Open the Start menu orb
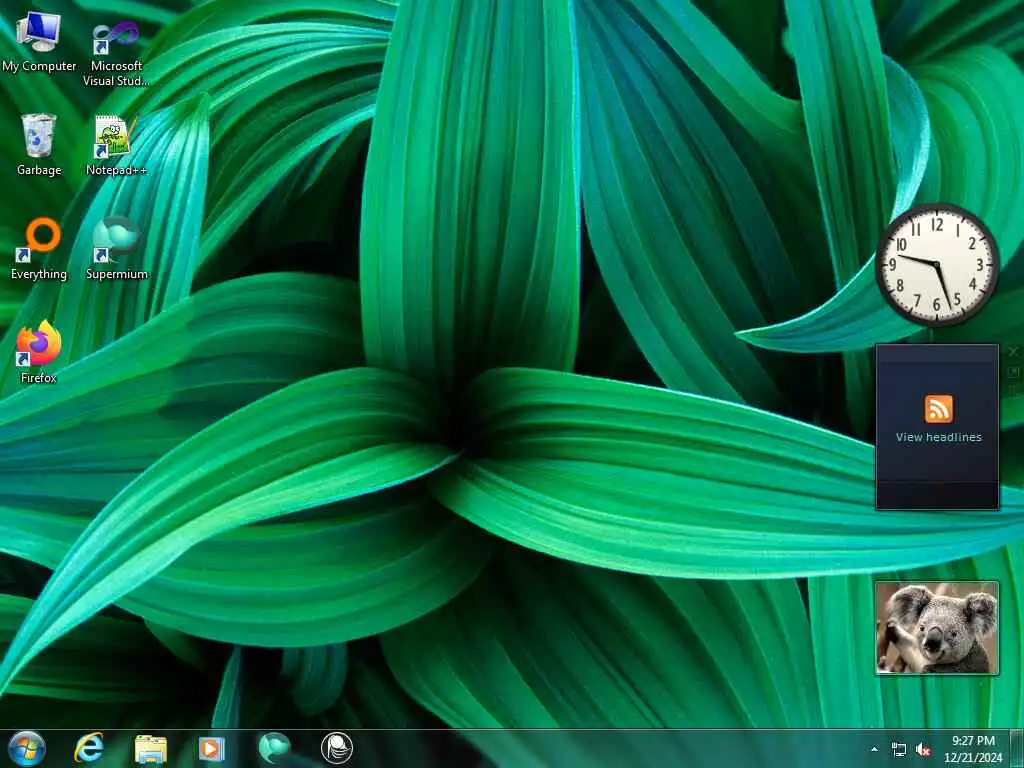 tap(27, 748)
